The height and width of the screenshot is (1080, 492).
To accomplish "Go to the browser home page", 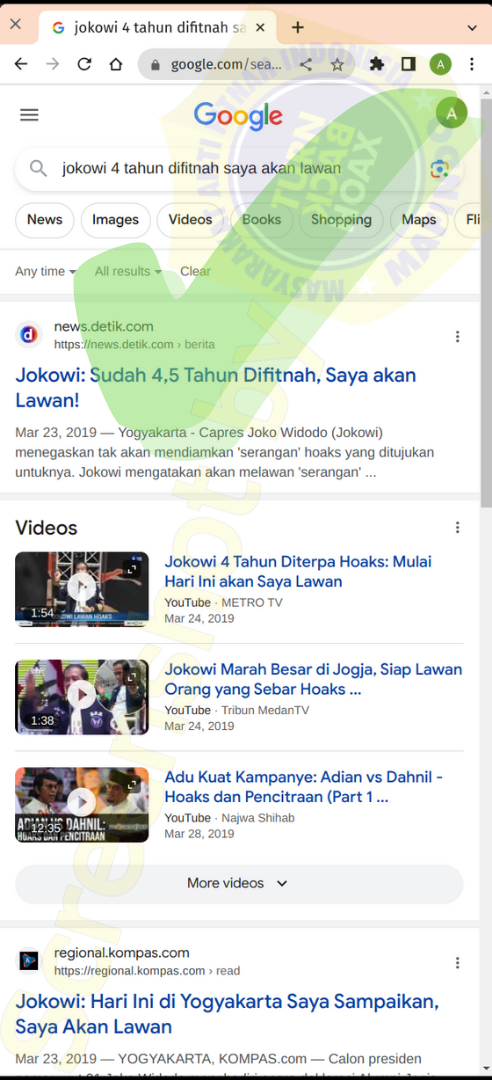I will (116, 65).
